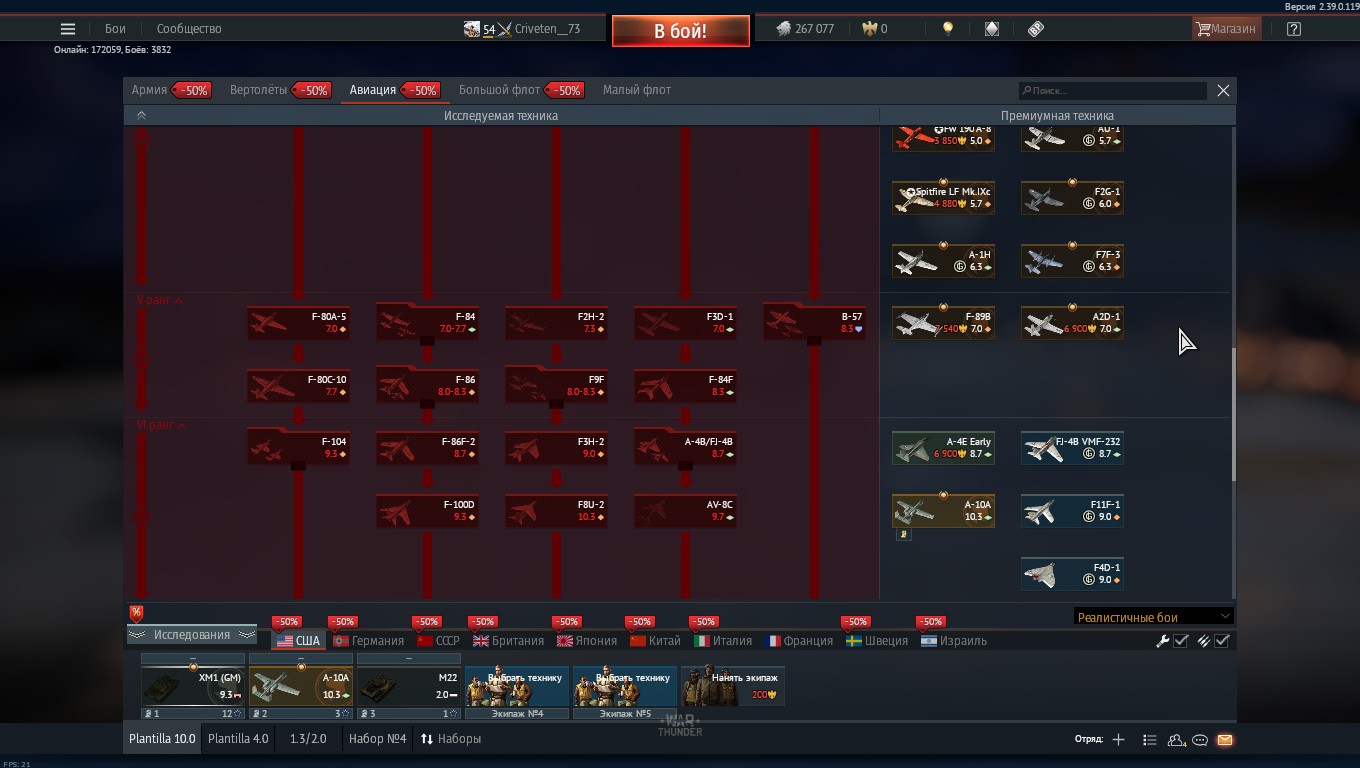The image size is (1360, 768).
Task: Open player profile Criveten__73
Action: pos(547,29)
